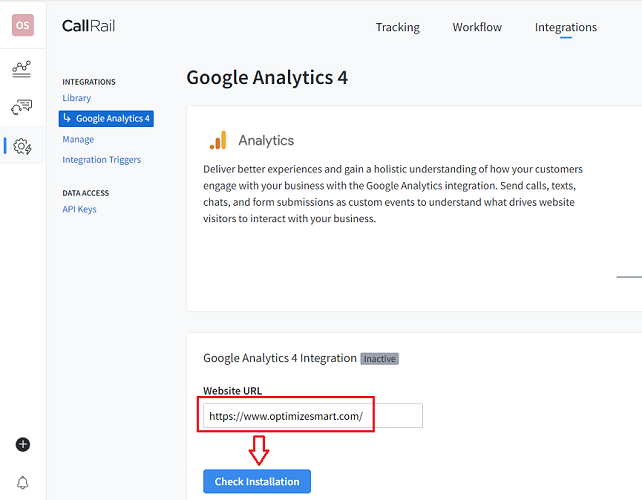Open the OS account avatar menu
642x500 pixels.
(23, 26)
